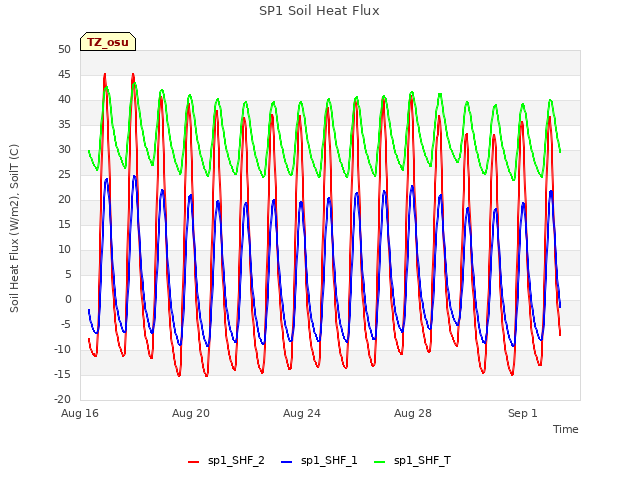Click the sp1_SHF_1 legend label
The height and width of the screenshot is (480, 640).
tap(329, 460)
